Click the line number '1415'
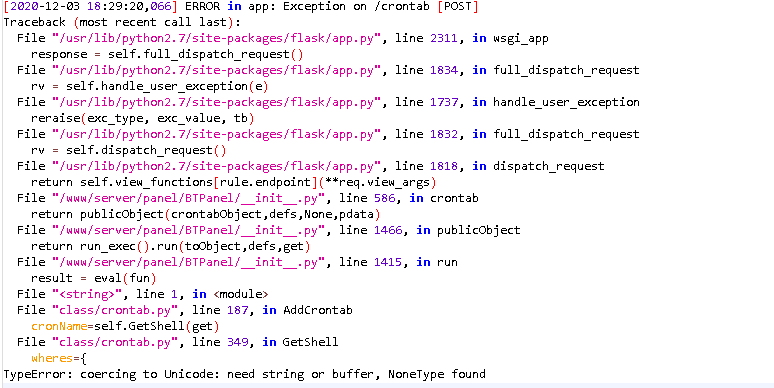Screen dimensions: 774x388 [x=388, y=262]
